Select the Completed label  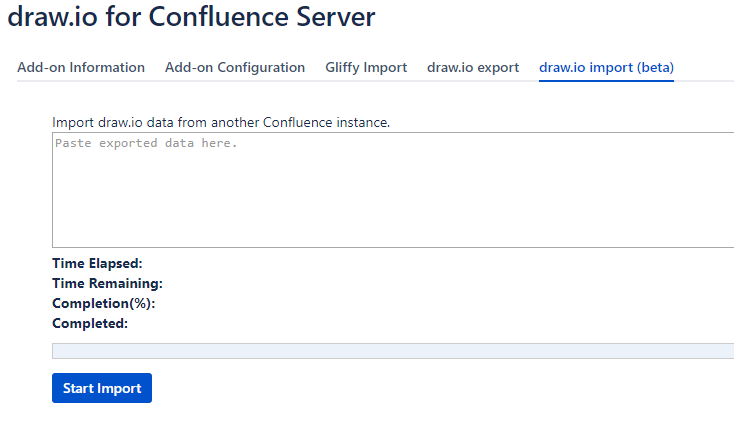click(x=90, y=324)
